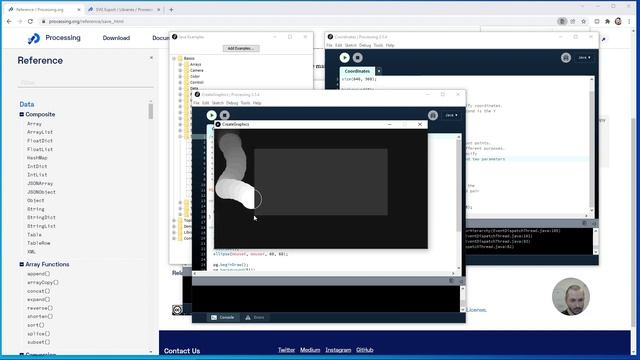The height and width of the screenshot is (360, 640).
Task: Go back in browser
Action: [x=9, y=21]
